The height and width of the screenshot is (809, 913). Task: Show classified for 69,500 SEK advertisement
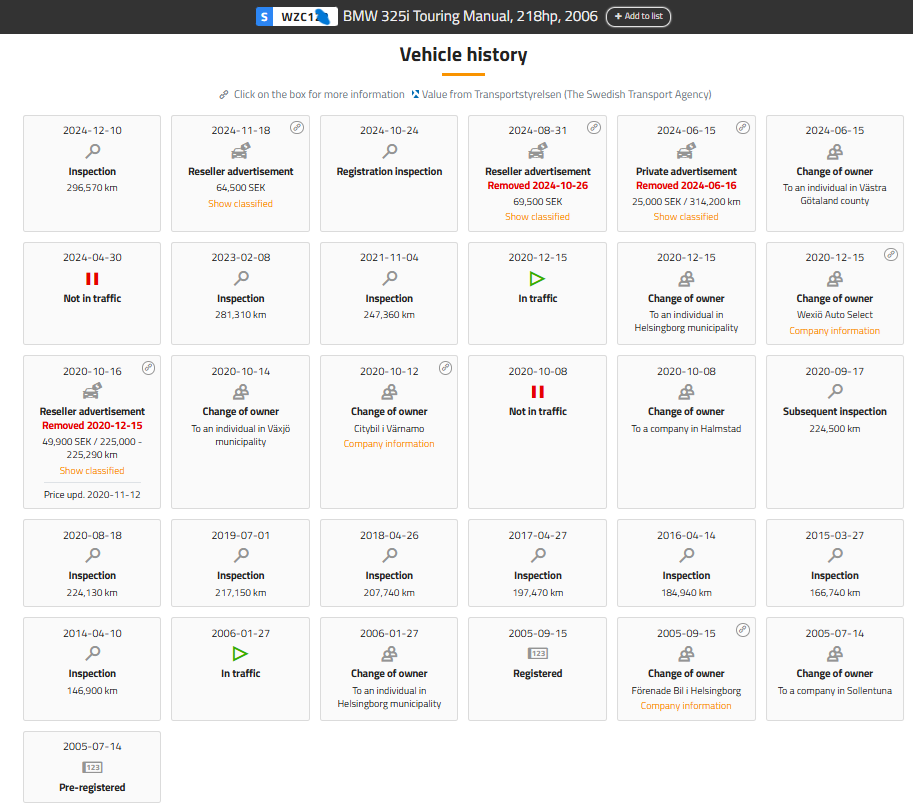[537, 217]
